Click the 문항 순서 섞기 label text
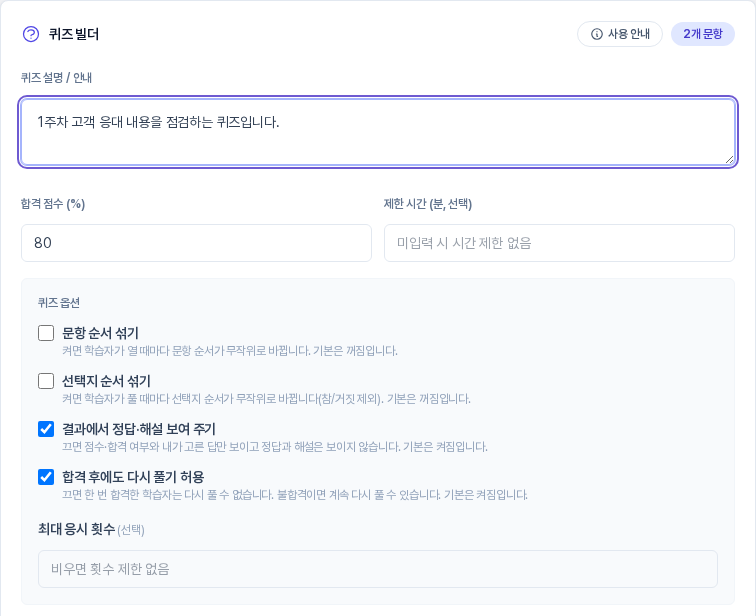The height and width of the screenshot is (616, 756). point(100,333)
